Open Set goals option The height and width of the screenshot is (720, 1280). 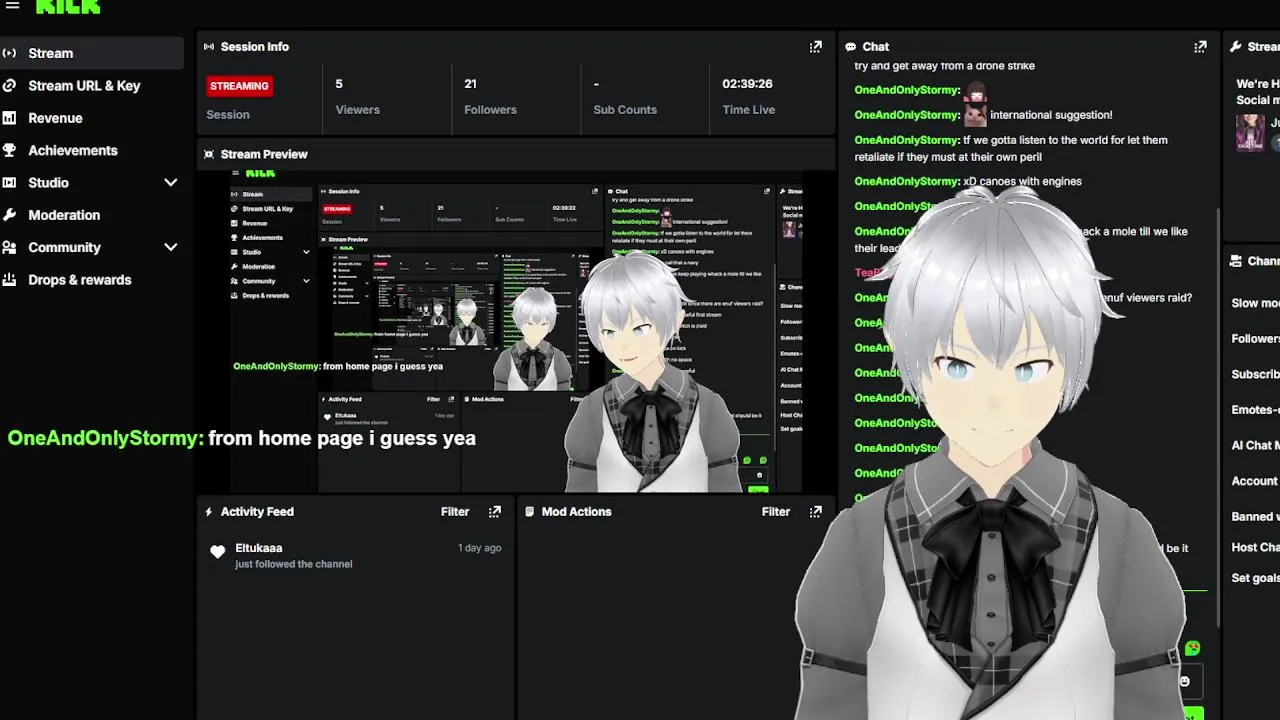pyautogui.click(x=1255, y=578)
